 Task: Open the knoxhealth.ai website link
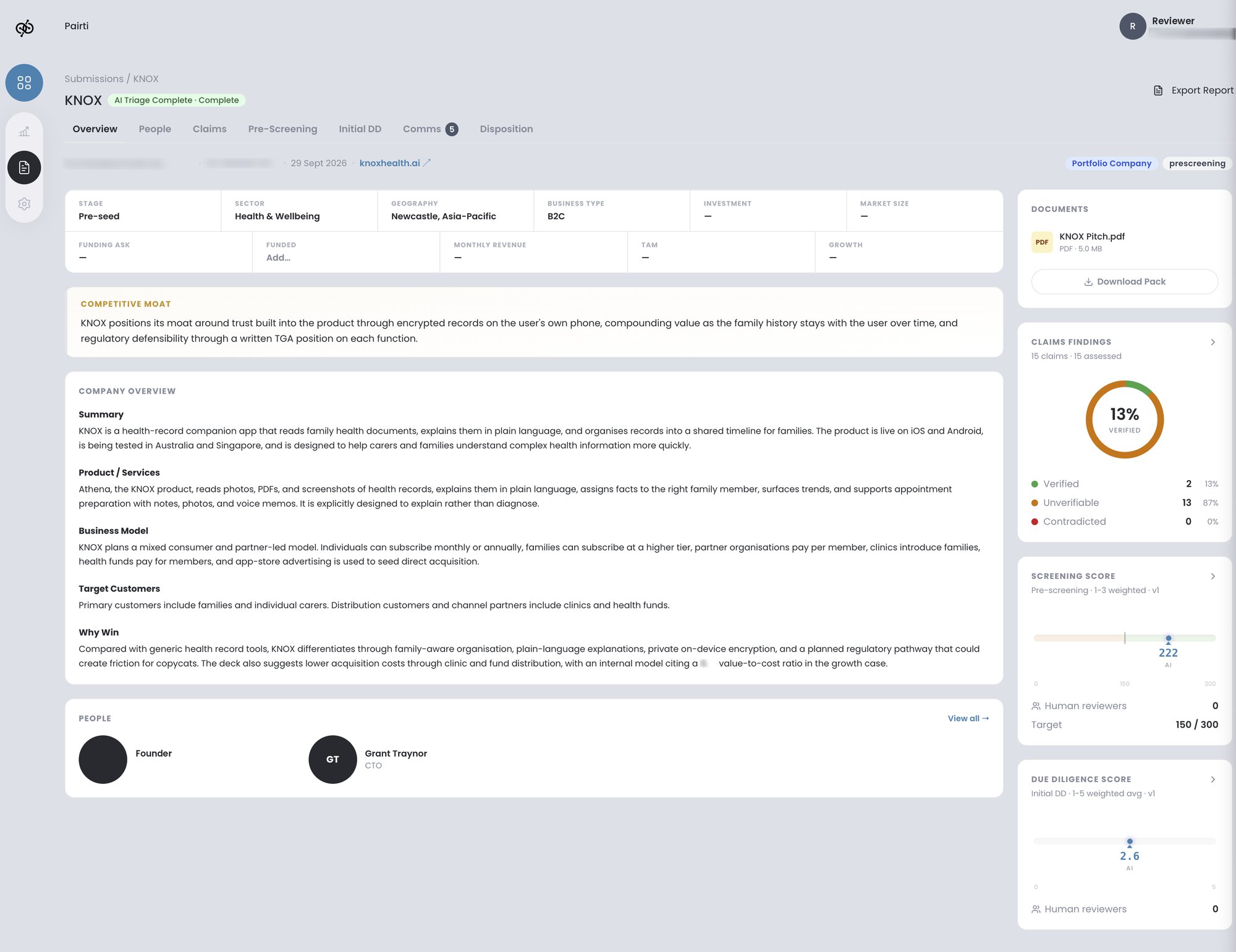click(x=389, y=163)
